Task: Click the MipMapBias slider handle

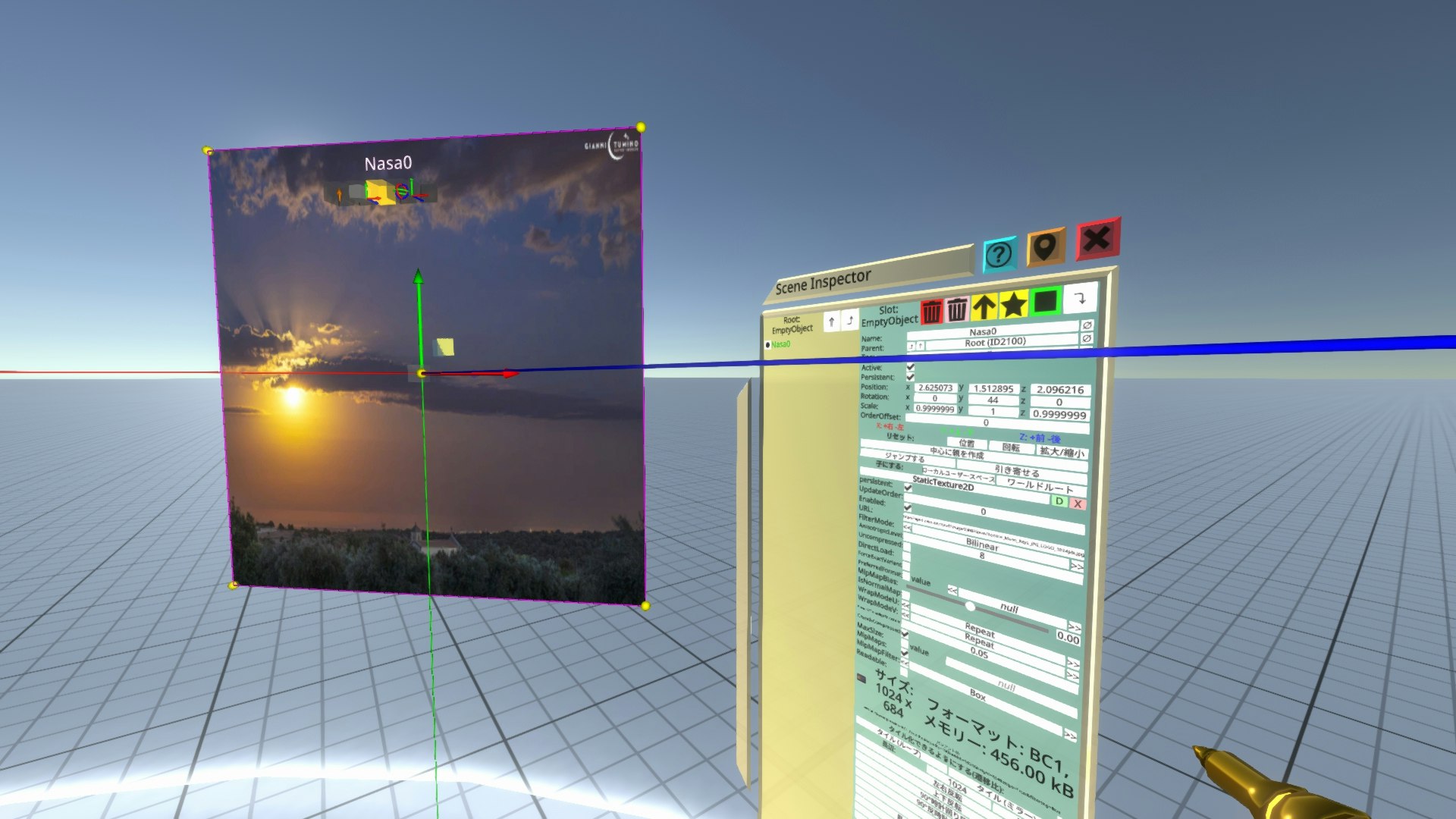Action: coord(970,606)
